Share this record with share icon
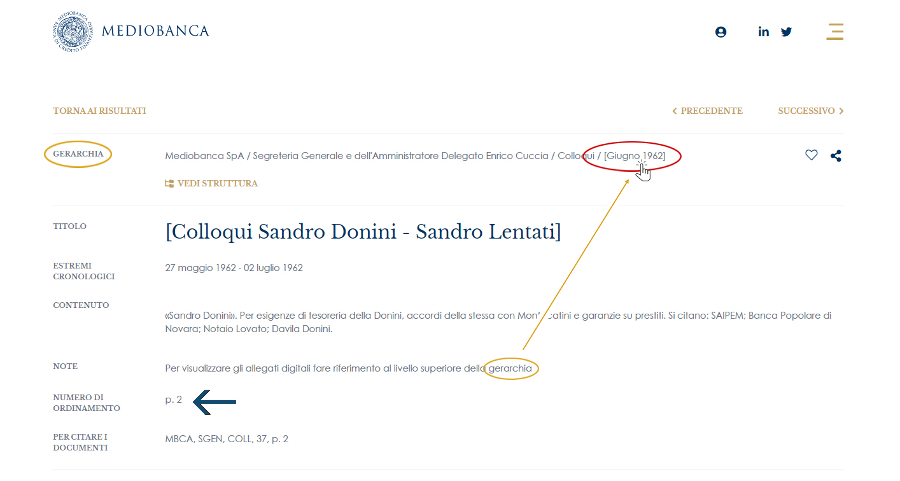This screenshot has height=481, width=900. [836, 156]
